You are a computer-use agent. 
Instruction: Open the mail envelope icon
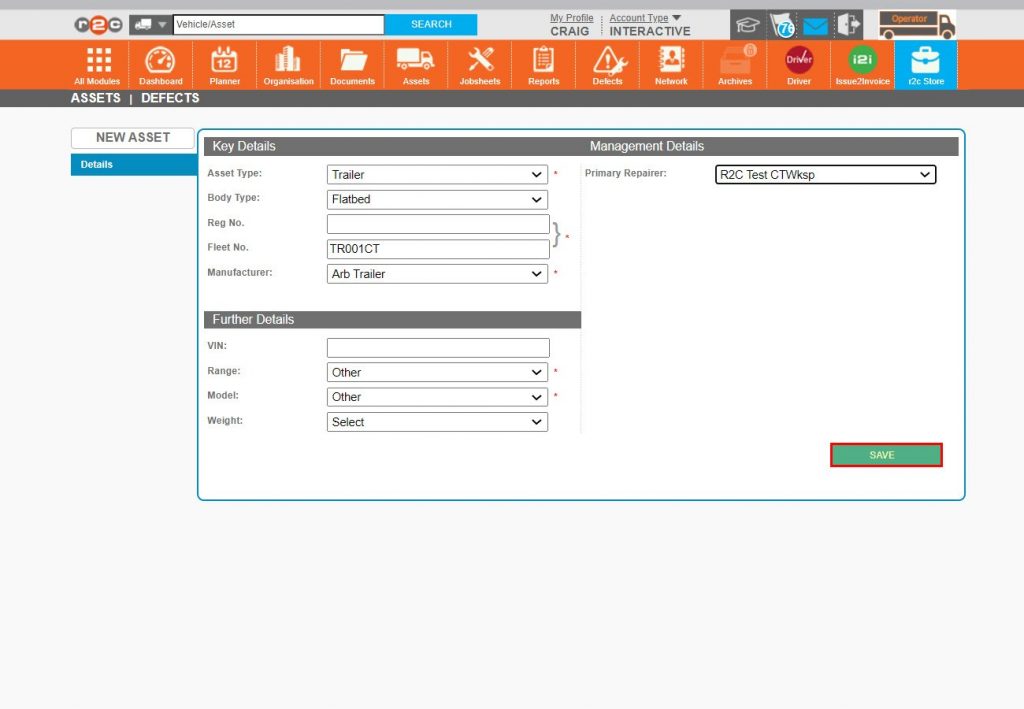coord(816,25)
